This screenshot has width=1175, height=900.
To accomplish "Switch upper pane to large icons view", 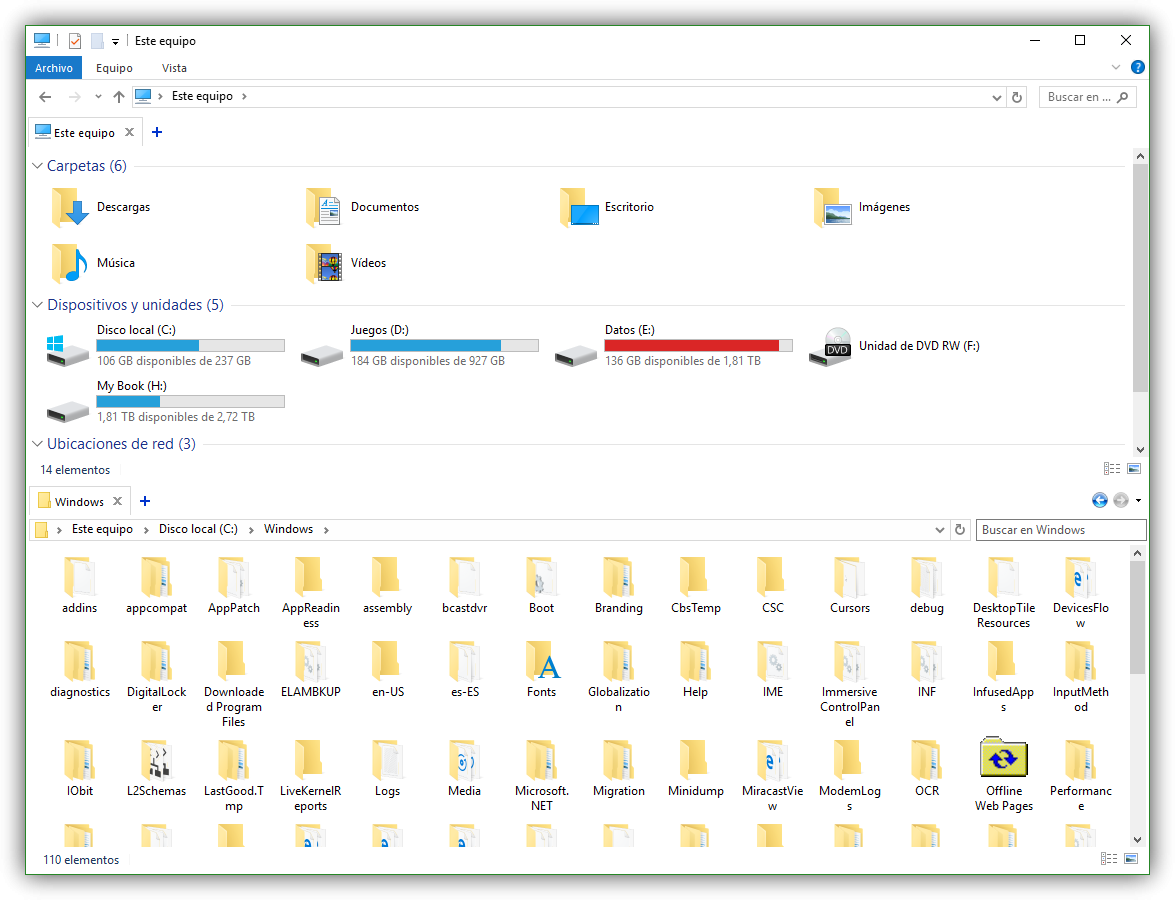I will (1134, 469).
